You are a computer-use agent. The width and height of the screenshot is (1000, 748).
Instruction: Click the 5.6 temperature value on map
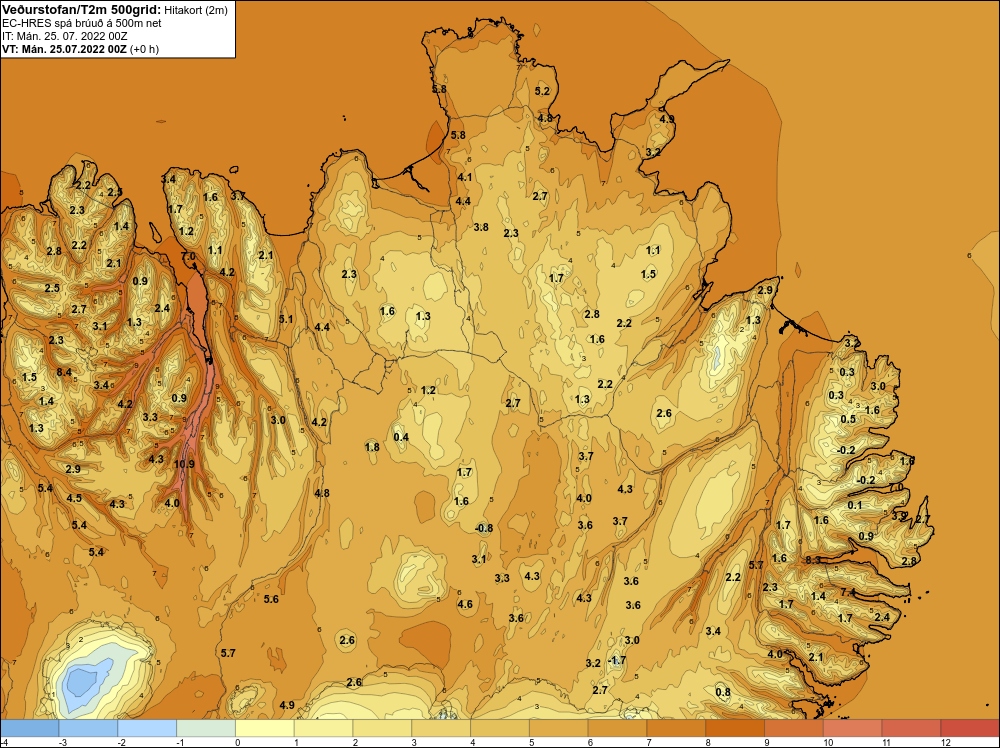pyautogui.click(x=271, y=599)
